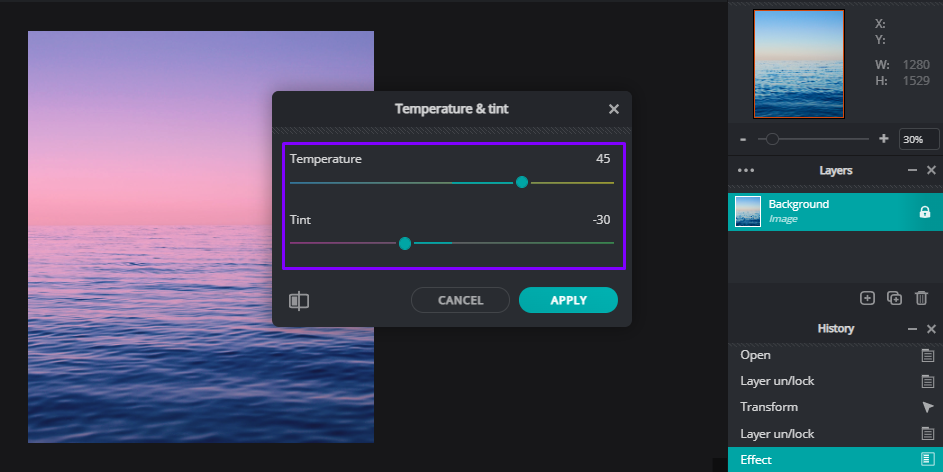The height and width of the screenshot is (472, 943).
Task: Click the document icon beside Effect
Action: (x=928, y=459)
